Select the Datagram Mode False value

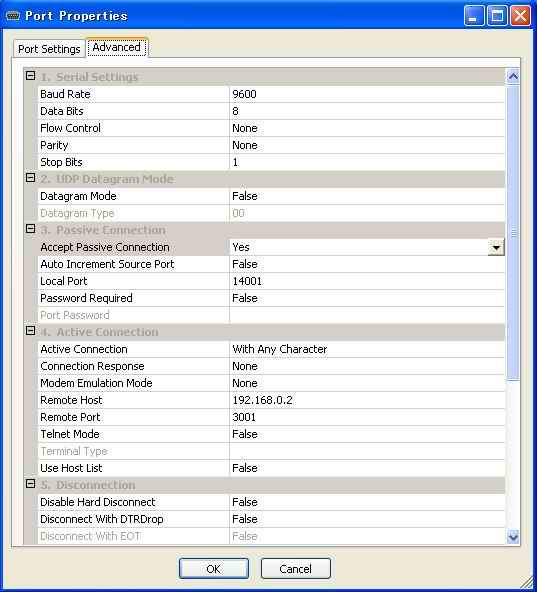click(x=367, y=196)
